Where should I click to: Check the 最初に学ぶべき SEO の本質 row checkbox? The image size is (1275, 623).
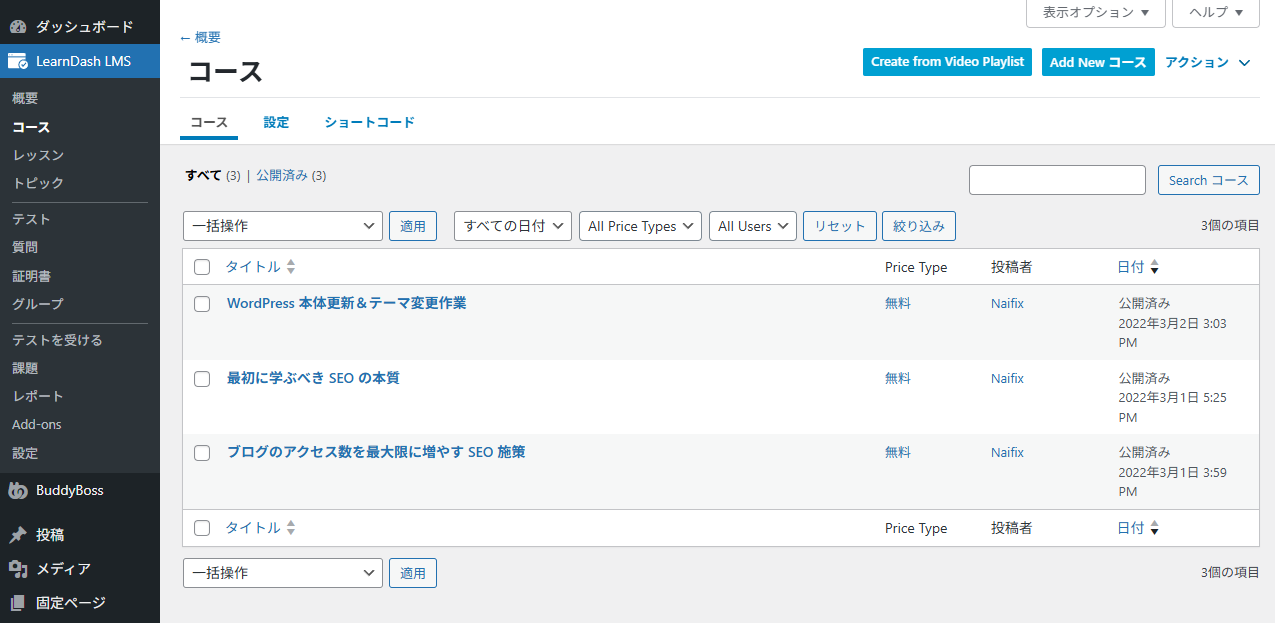pyautogui.click(x=202, y=379)
